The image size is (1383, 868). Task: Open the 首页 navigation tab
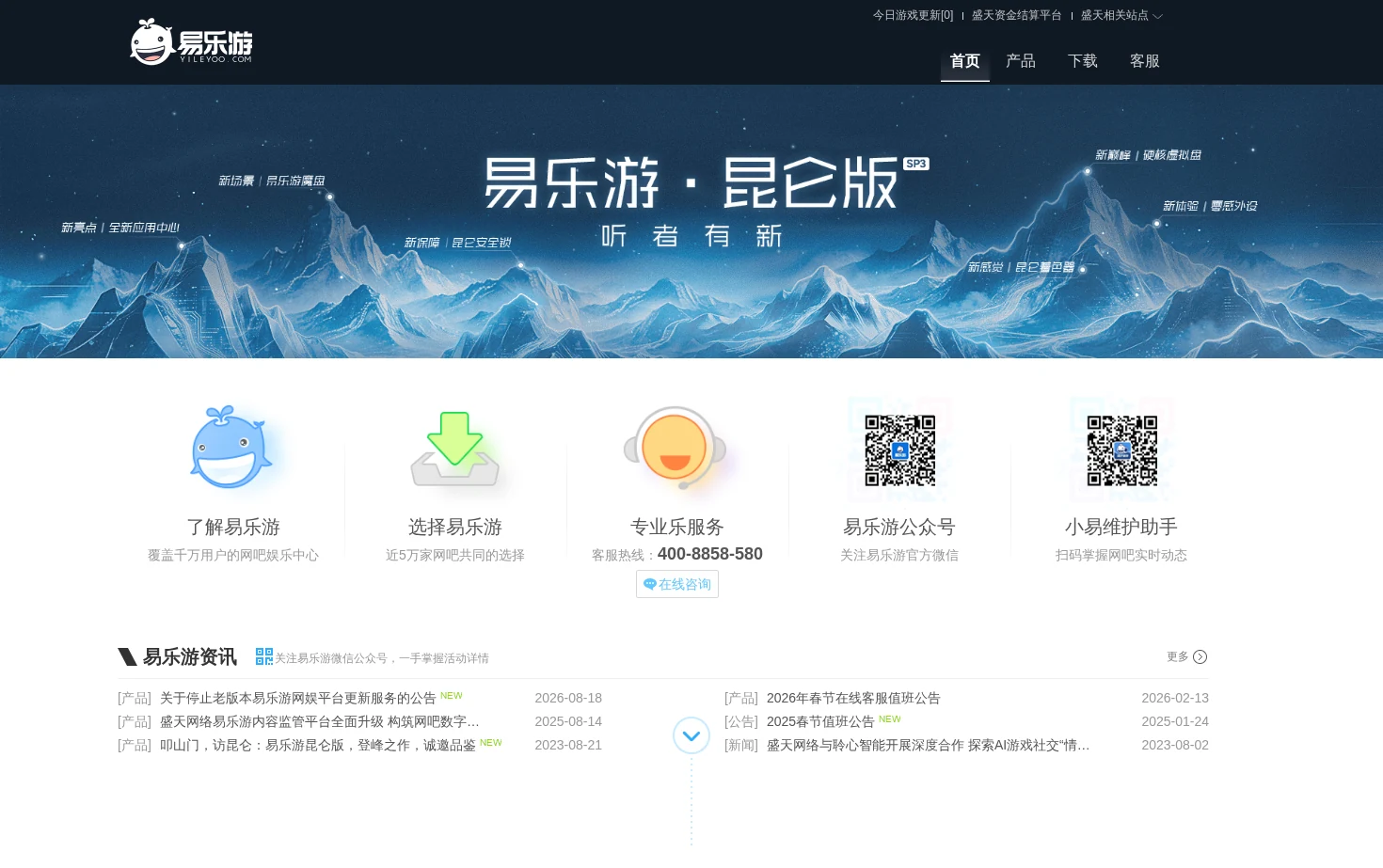[965, 61]
